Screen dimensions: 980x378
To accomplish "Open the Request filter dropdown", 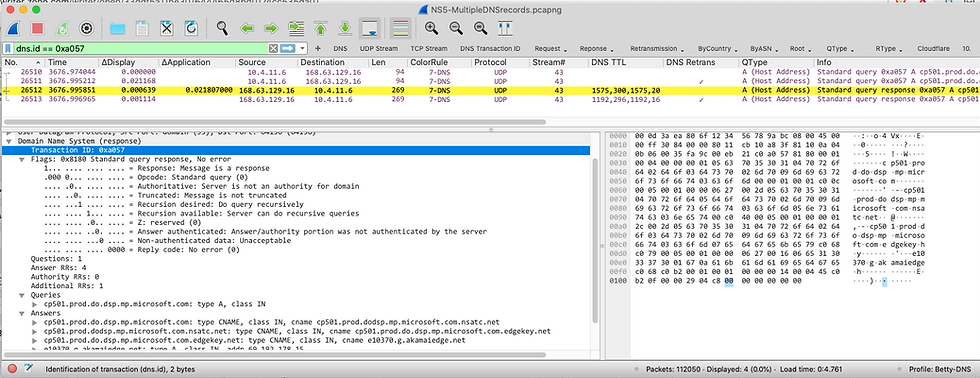I will click(x=551, y=48).
